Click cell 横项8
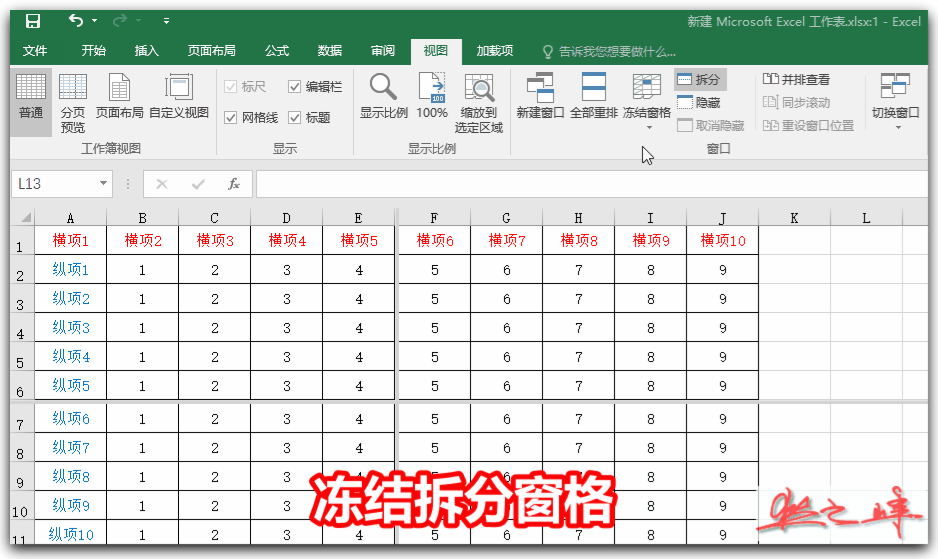The width and height of the screenshot is (938, 559). click(578, 241)
